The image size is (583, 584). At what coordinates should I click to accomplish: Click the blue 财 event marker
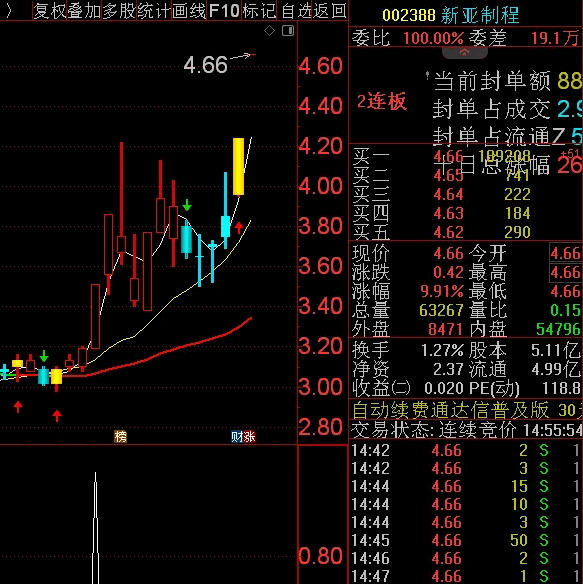coord(237,436)
